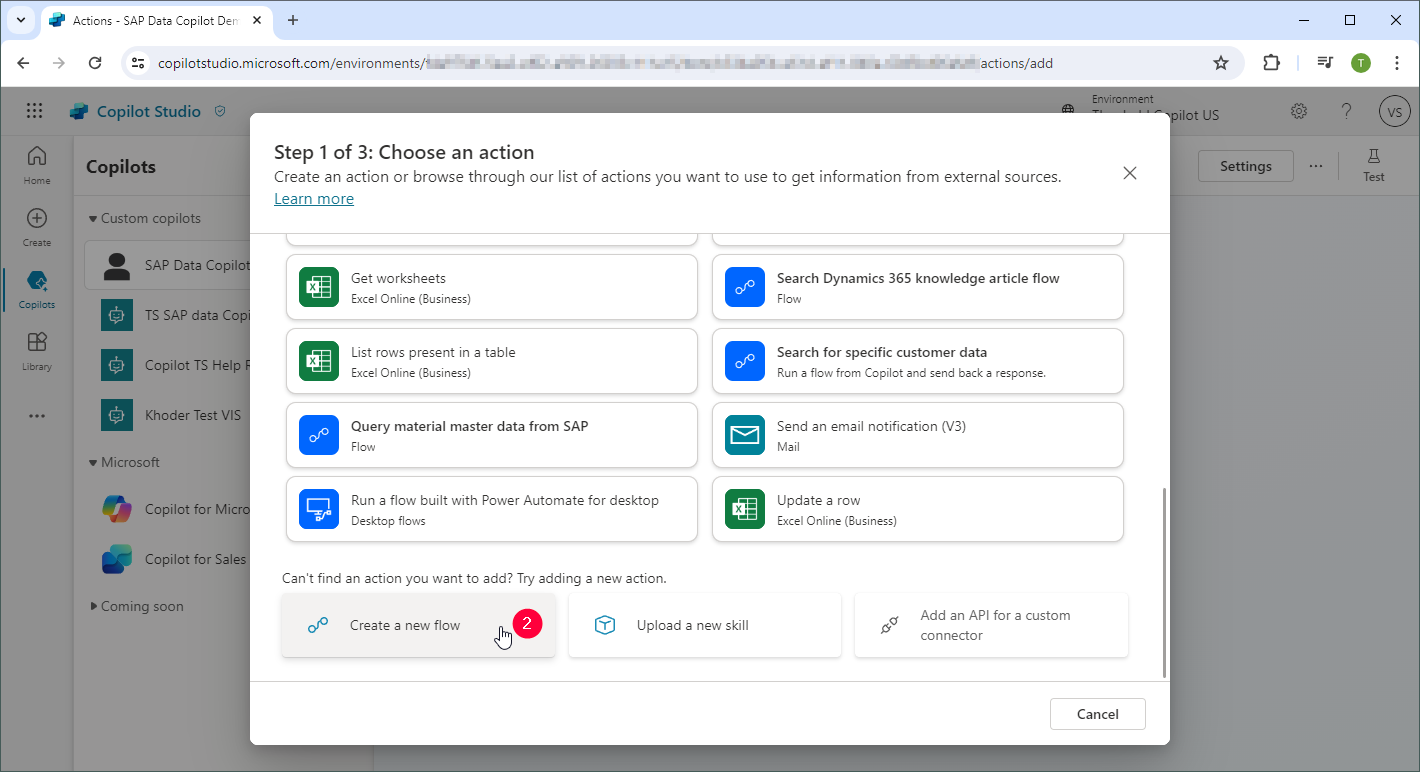Click Create a new flow

click(418, 625)
